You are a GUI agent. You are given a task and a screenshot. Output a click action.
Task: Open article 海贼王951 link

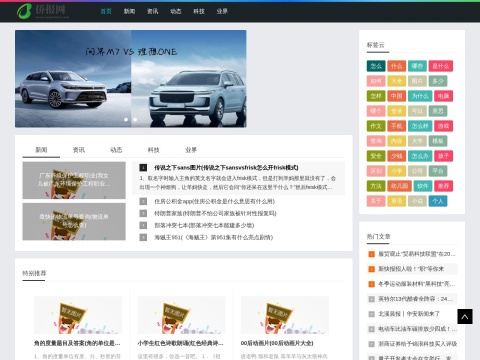coord(213,237)
